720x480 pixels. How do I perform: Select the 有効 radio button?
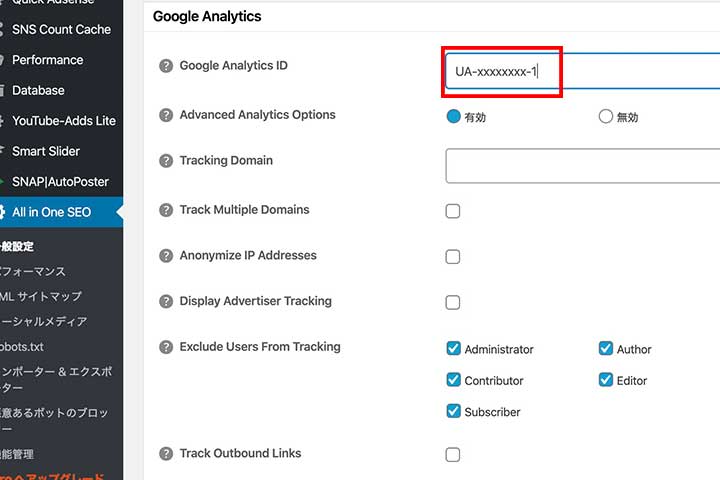click(x=453, y=116)
